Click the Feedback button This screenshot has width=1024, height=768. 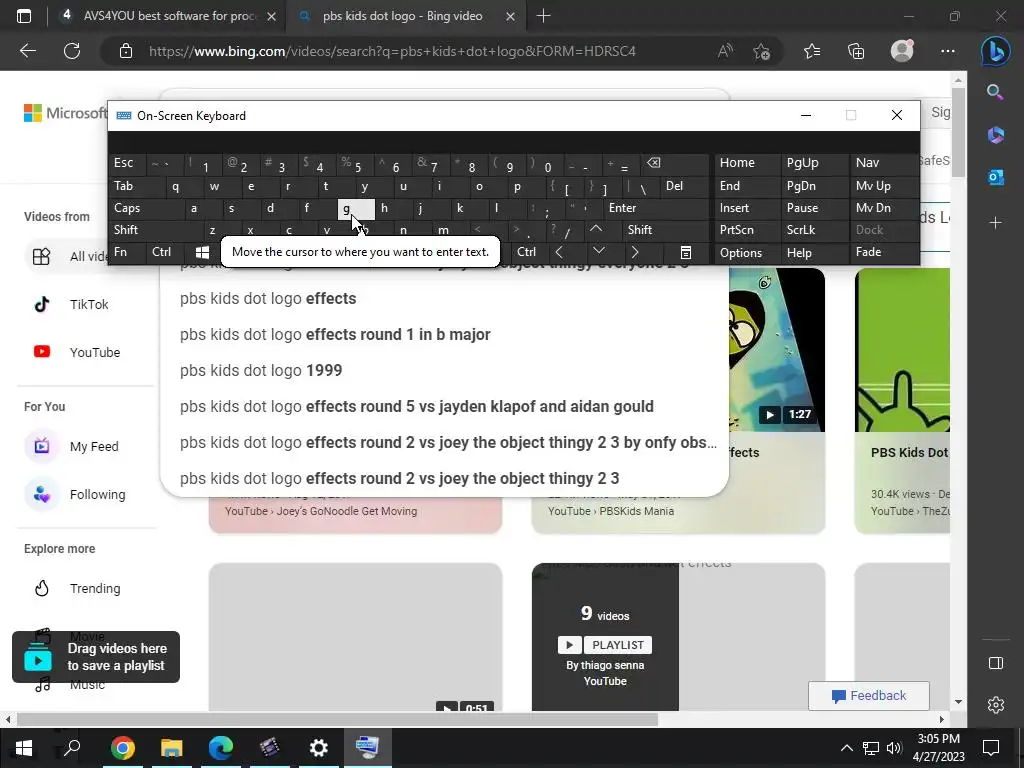[x=869, y=696]
